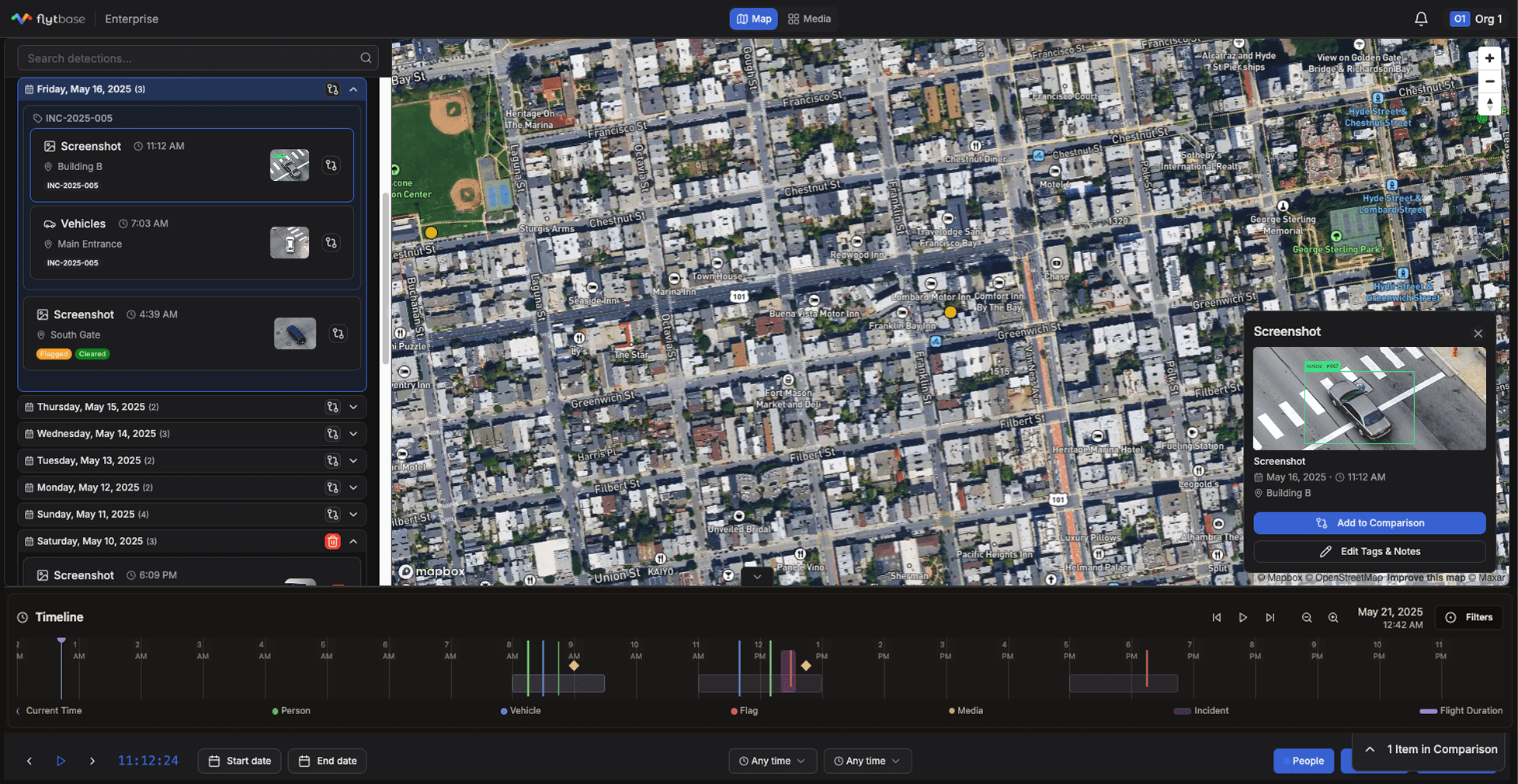
Task: Zoom out on the map
Action: (x=1489, y=81)
